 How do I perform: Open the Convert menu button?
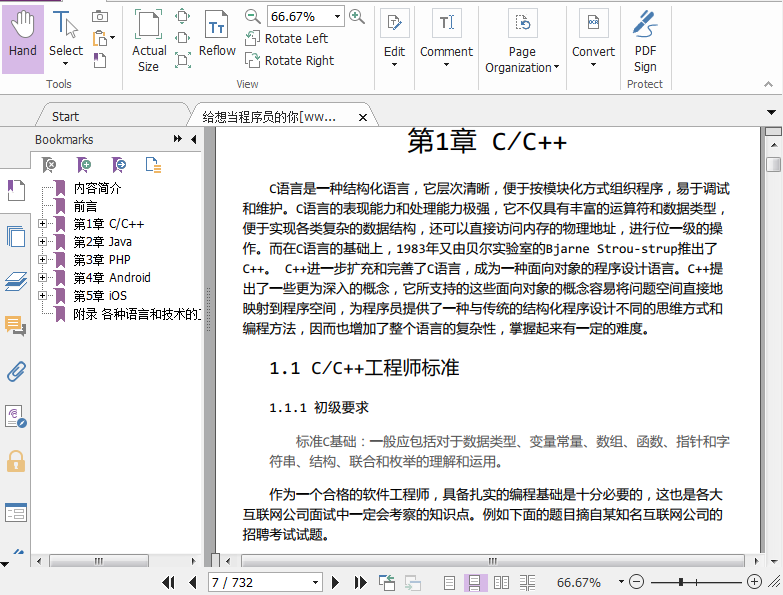(593, 38)
